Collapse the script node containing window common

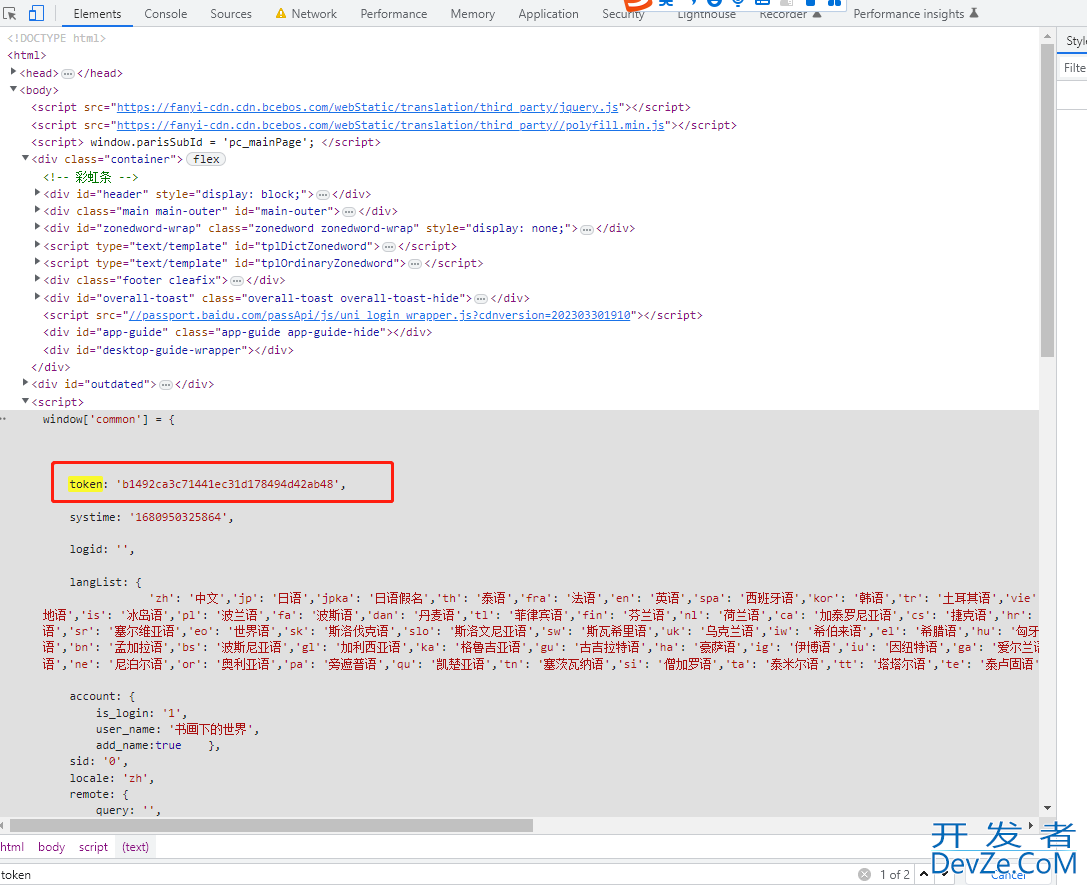[25, 401]
